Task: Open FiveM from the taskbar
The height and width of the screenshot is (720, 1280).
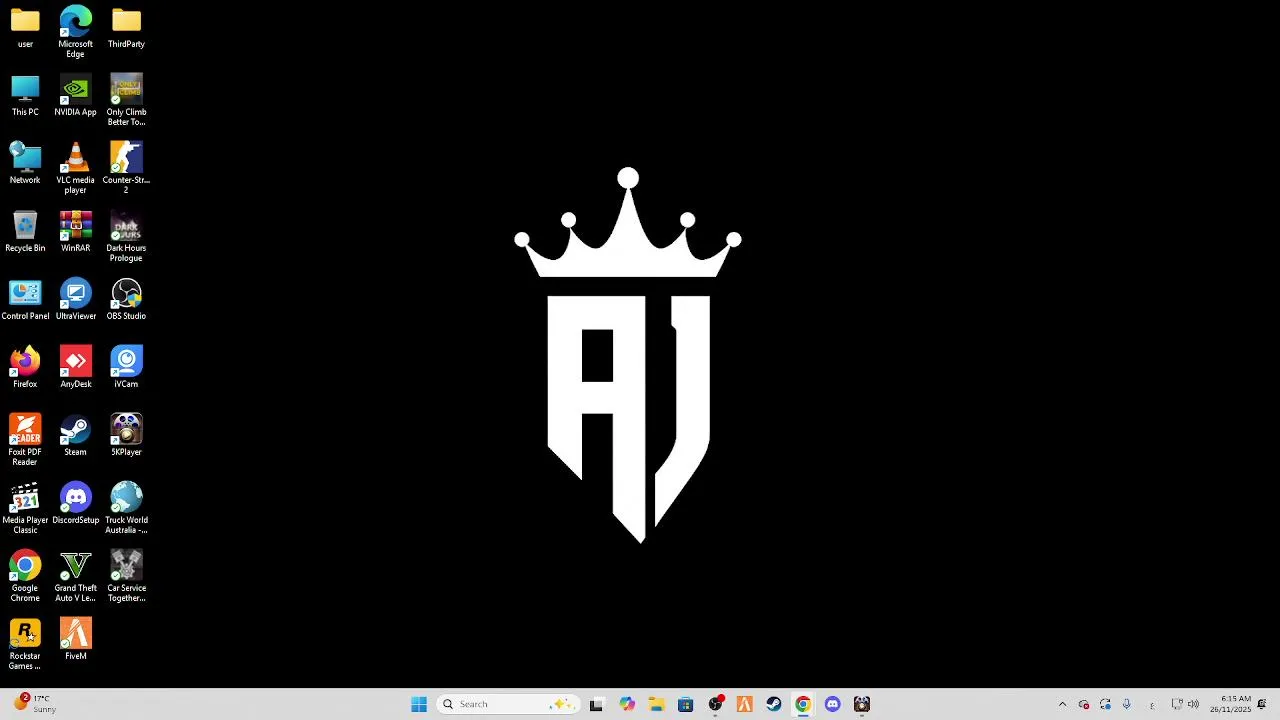Action: point(744,704)
